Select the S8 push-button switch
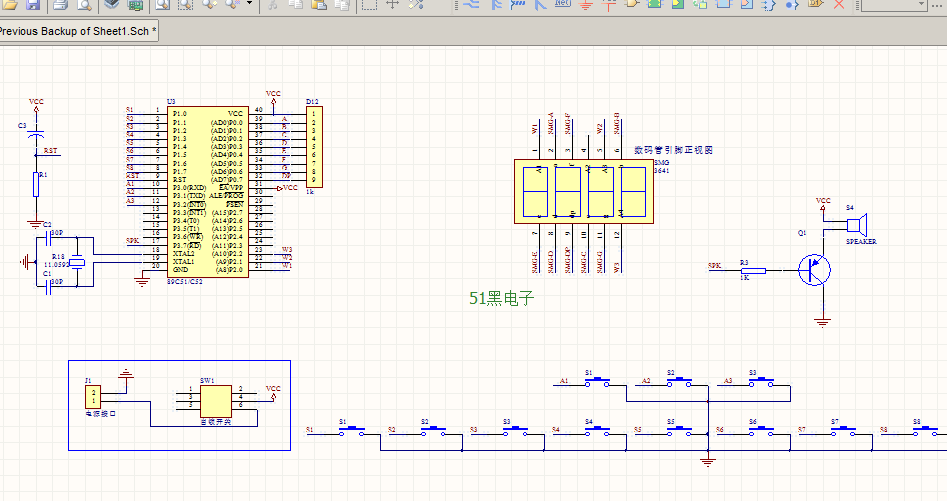 925,430
